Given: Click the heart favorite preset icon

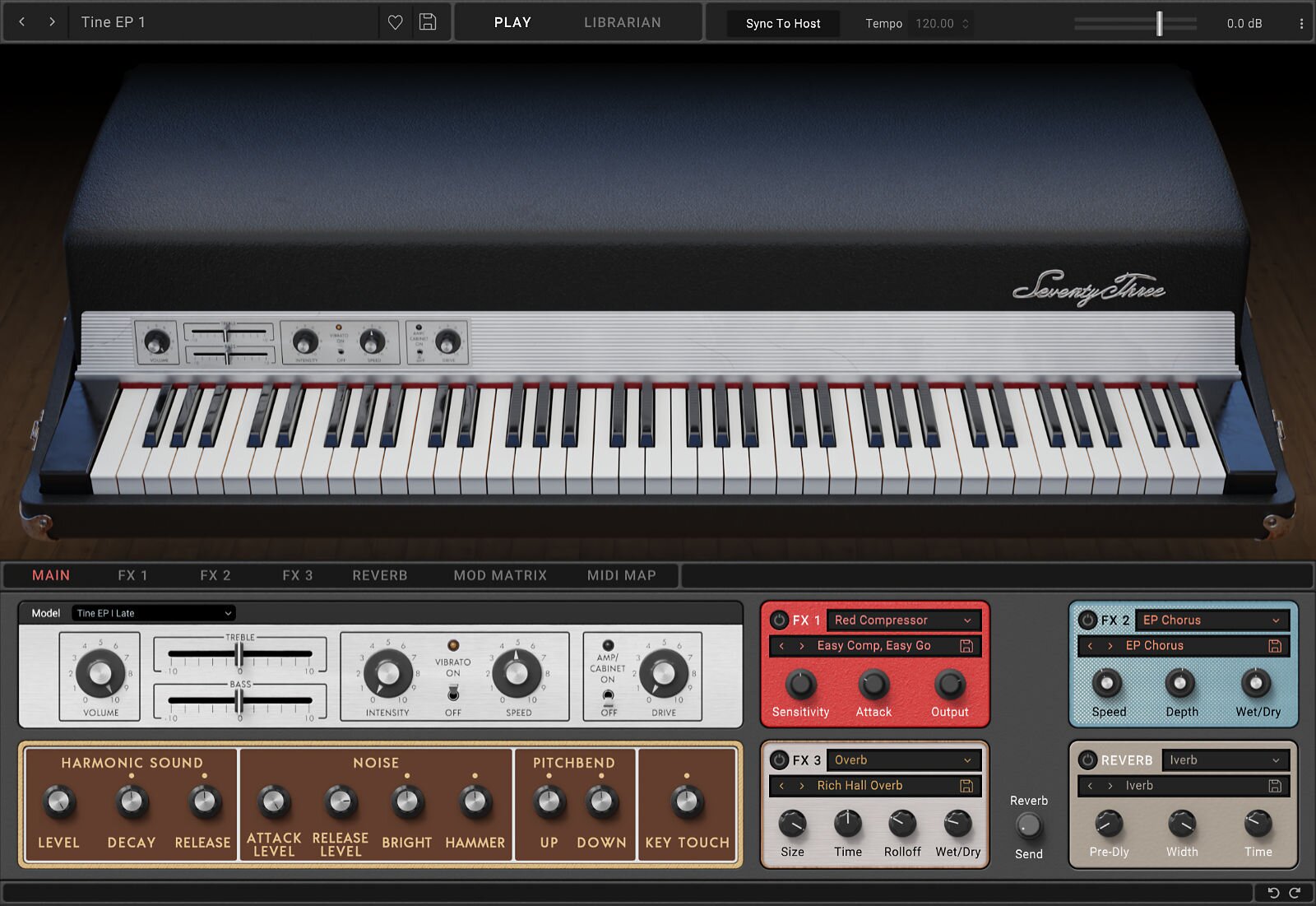Looking at the screenshot, I should tap(395, 22).
